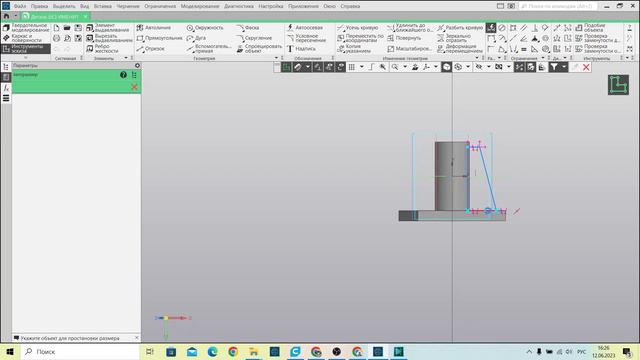
Task: Choose Копия указанием tool
Action: (x=353, y=49)
